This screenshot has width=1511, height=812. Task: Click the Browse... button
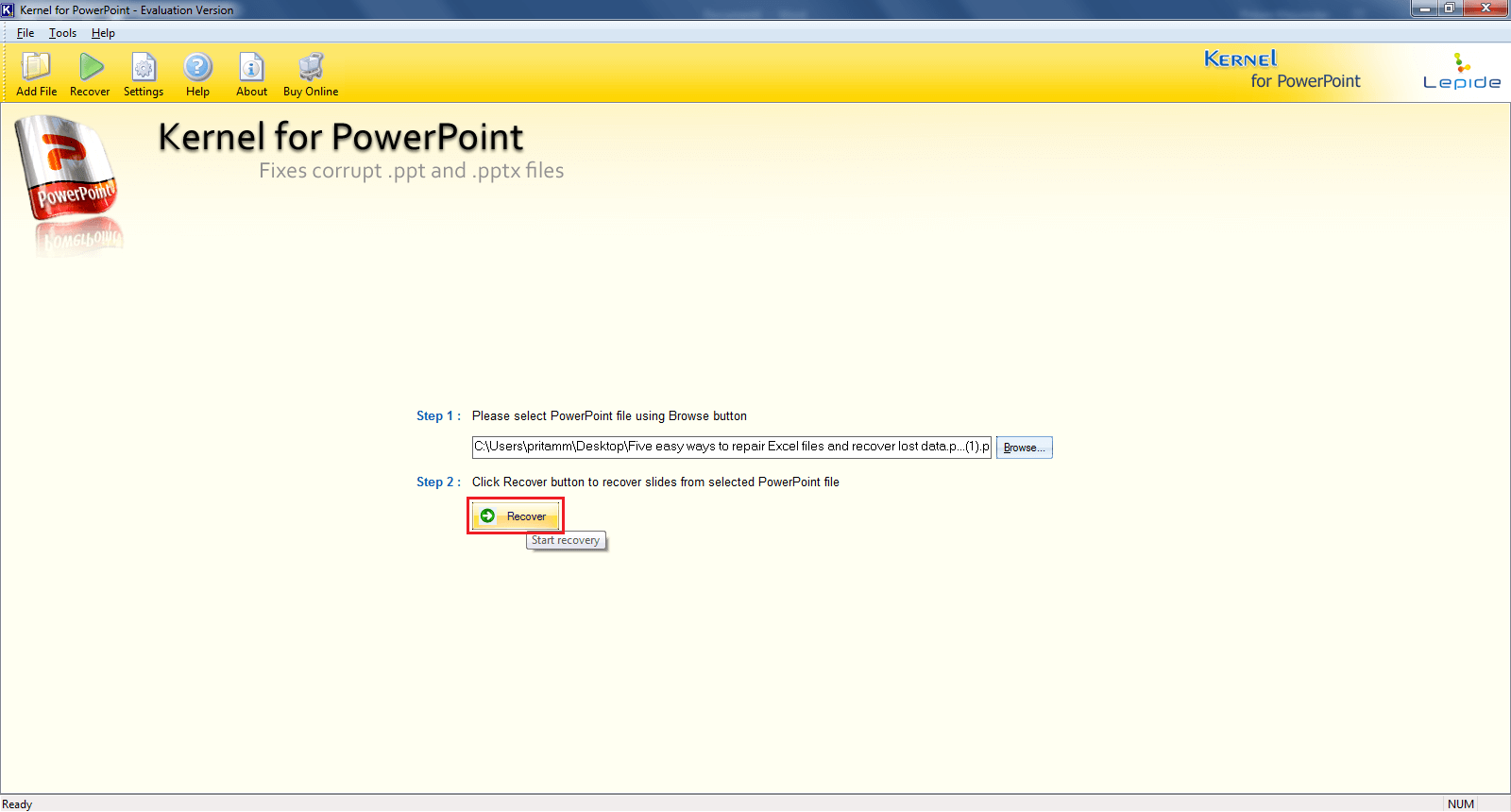[x=1025, y=448]
